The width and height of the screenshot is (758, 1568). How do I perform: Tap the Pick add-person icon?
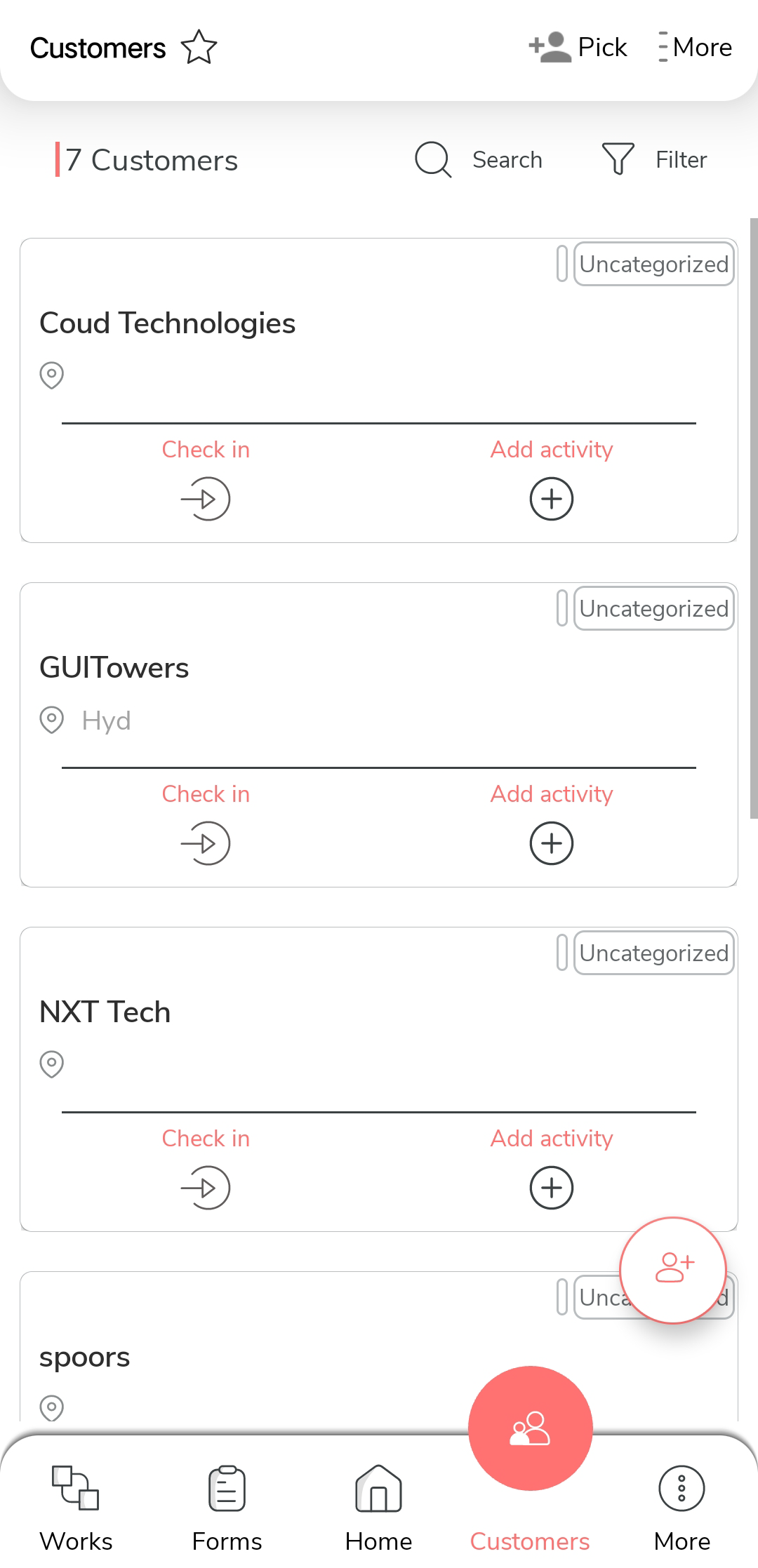550,47
